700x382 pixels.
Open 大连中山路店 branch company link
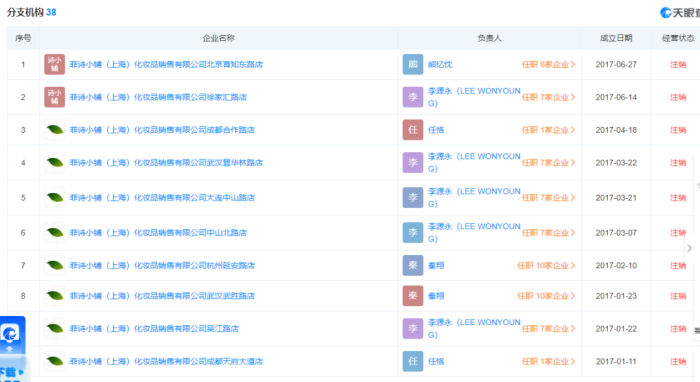click(x=162, y=198)
